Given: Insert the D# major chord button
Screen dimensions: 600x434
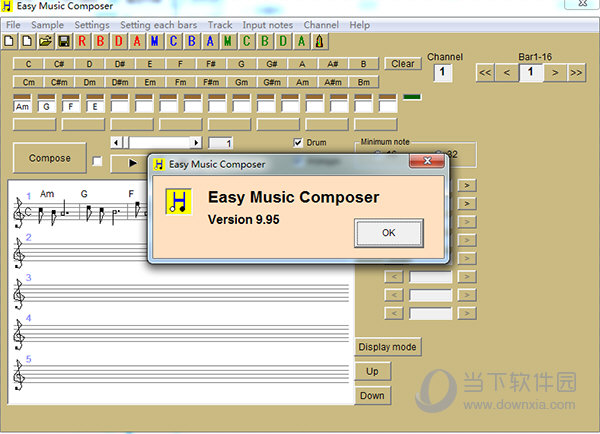Looking at the screenshot, I should point(119,64).
